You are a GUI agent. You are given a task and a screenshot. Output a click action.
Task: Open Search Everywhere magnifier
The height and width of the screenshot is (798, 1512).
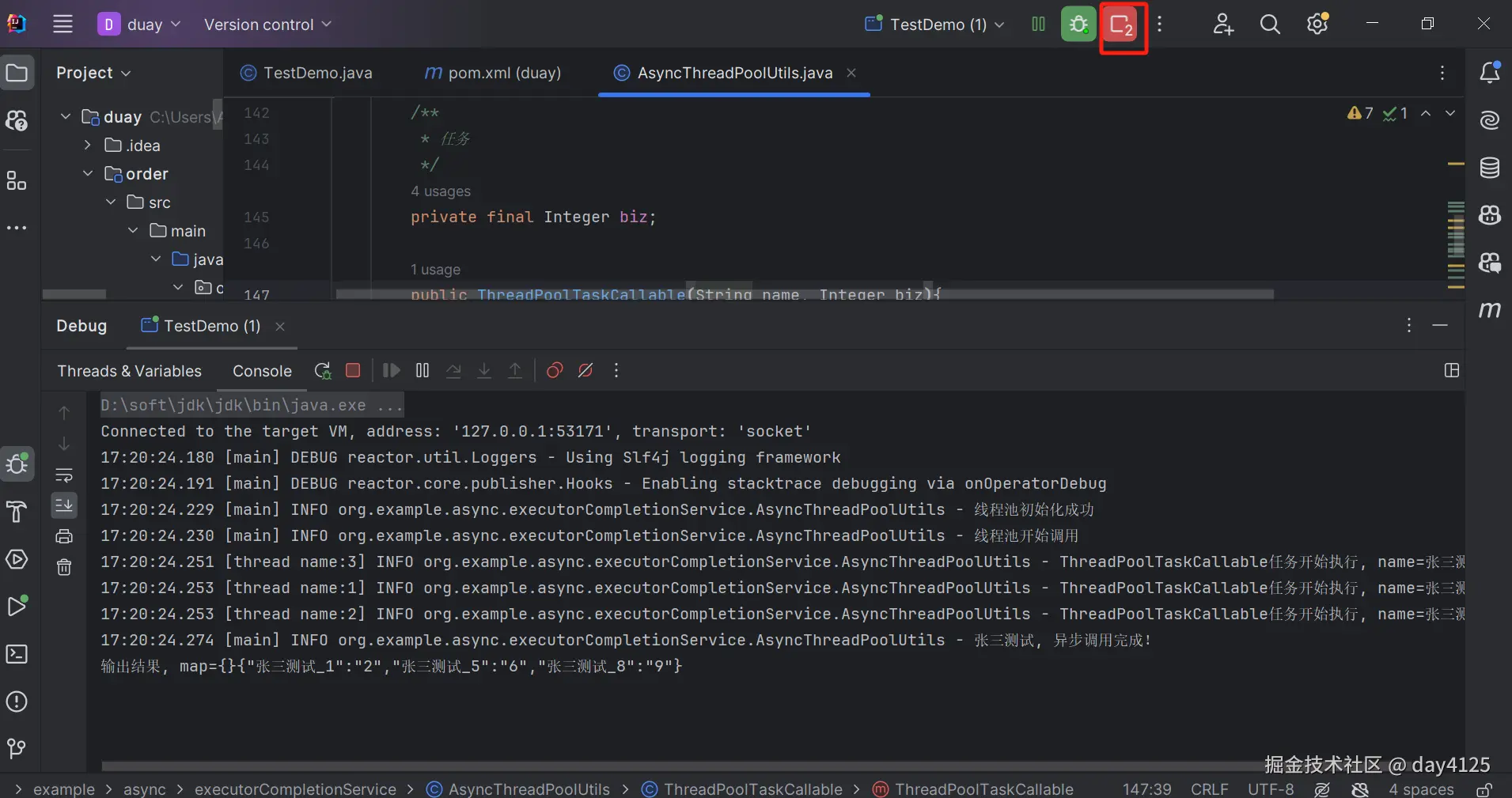coord(1270,25)
